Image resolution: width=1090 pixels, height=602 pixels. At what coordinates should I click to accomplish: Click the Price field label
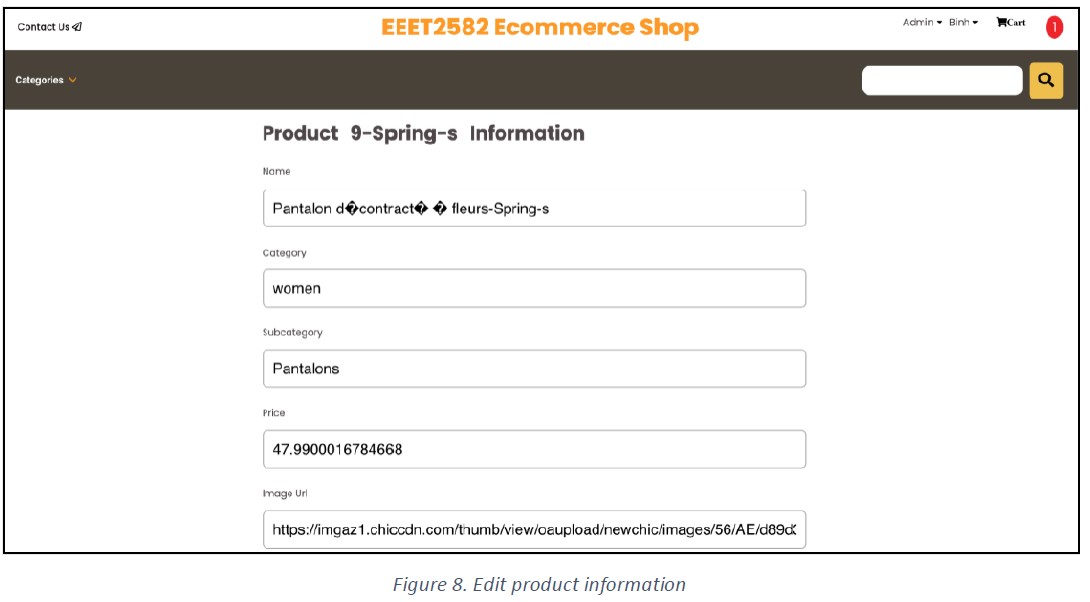(274, 413)
